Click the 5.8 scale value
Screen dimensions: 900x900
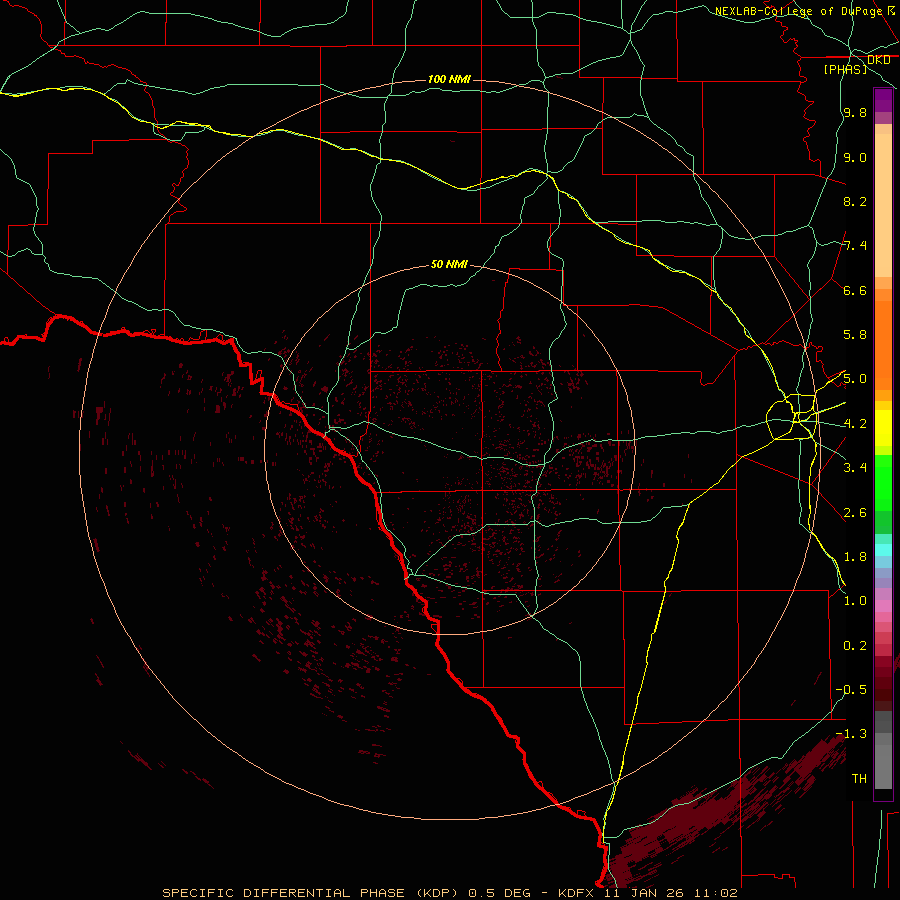[855, 335]
